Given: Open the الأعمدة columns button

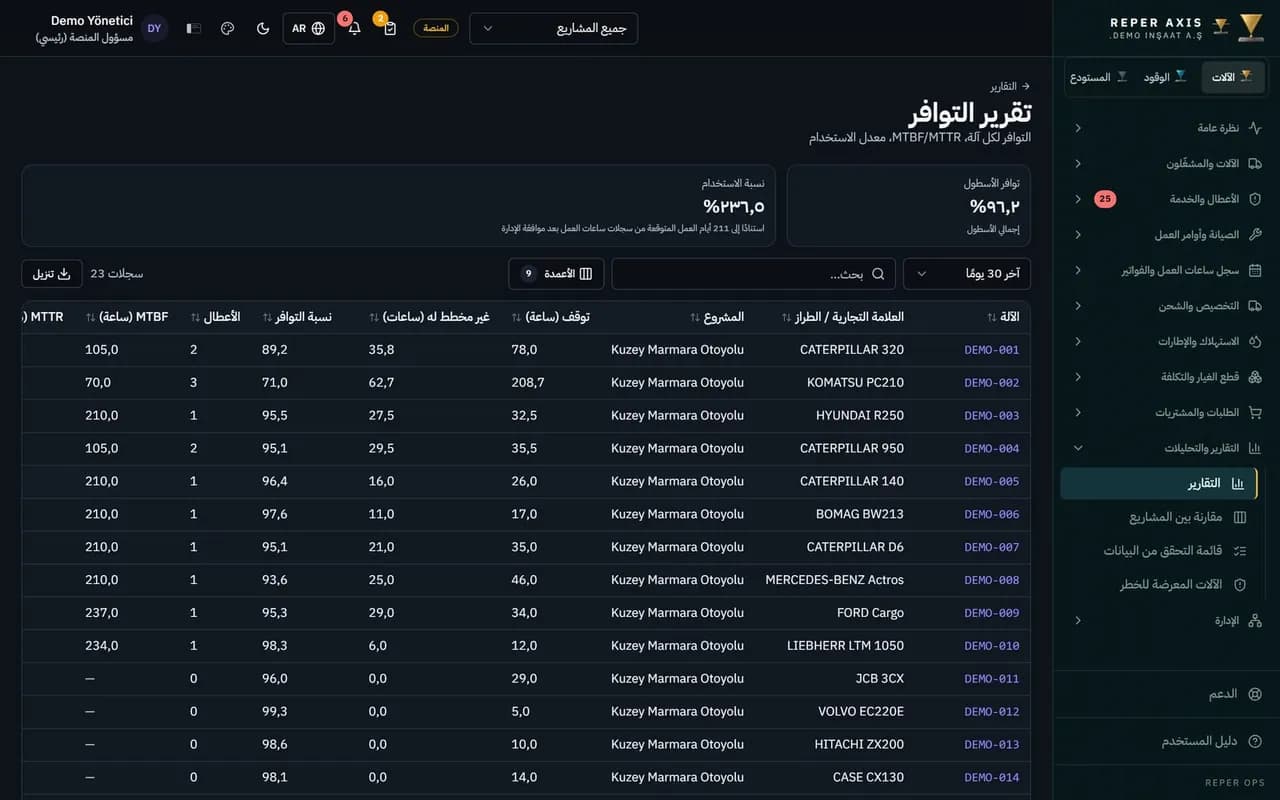Looking at the screenshot, I should 556,274.
